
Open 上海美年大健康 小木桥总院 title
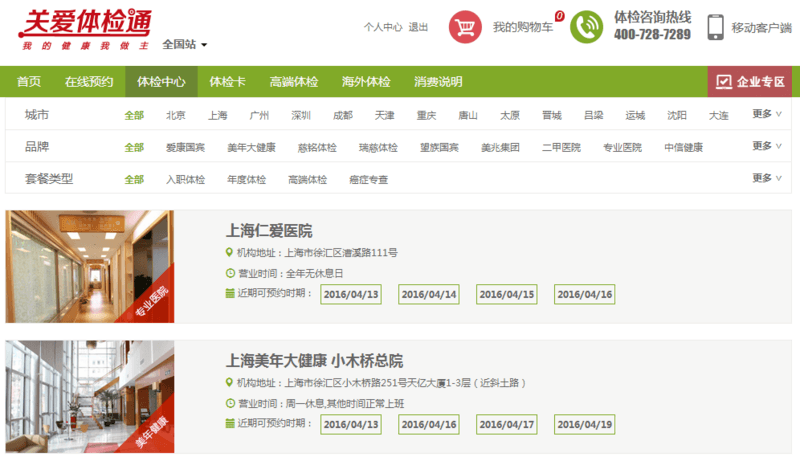pos(314,361)
